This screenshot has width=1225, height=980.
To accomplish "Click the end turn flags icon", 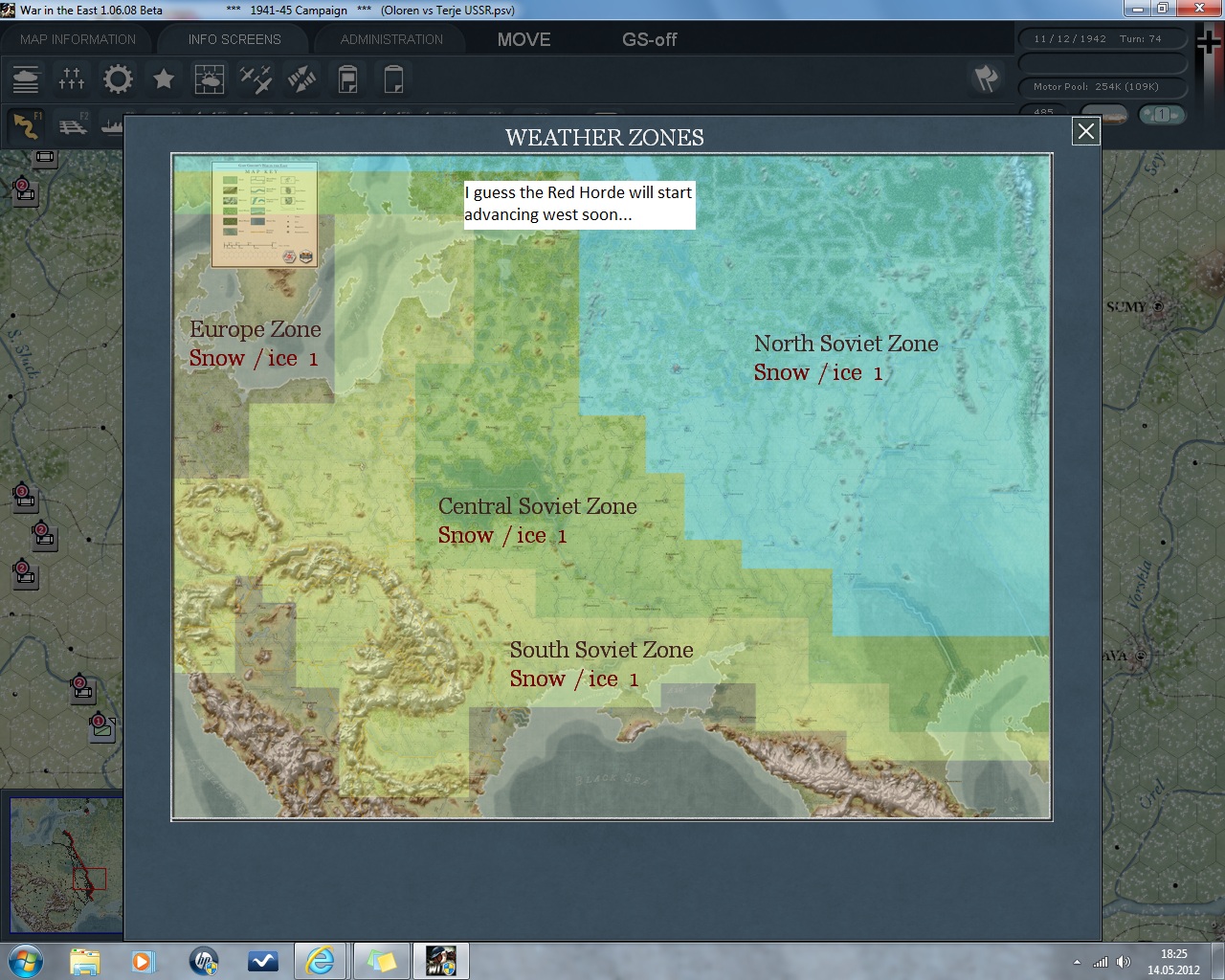I will tap(986, 78).
